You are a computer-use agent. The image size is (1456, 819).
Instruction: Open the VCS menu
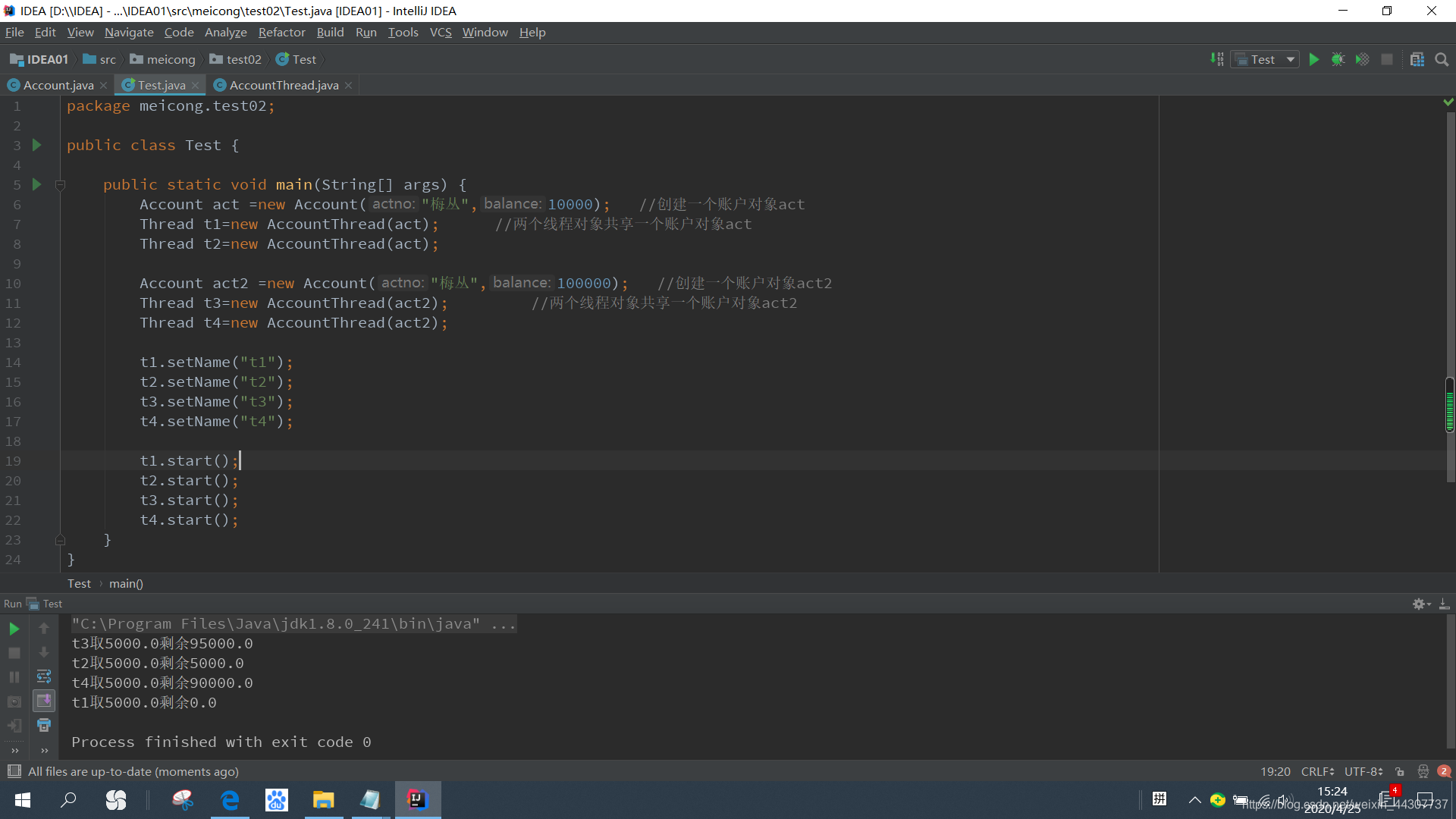coord(441,32)
